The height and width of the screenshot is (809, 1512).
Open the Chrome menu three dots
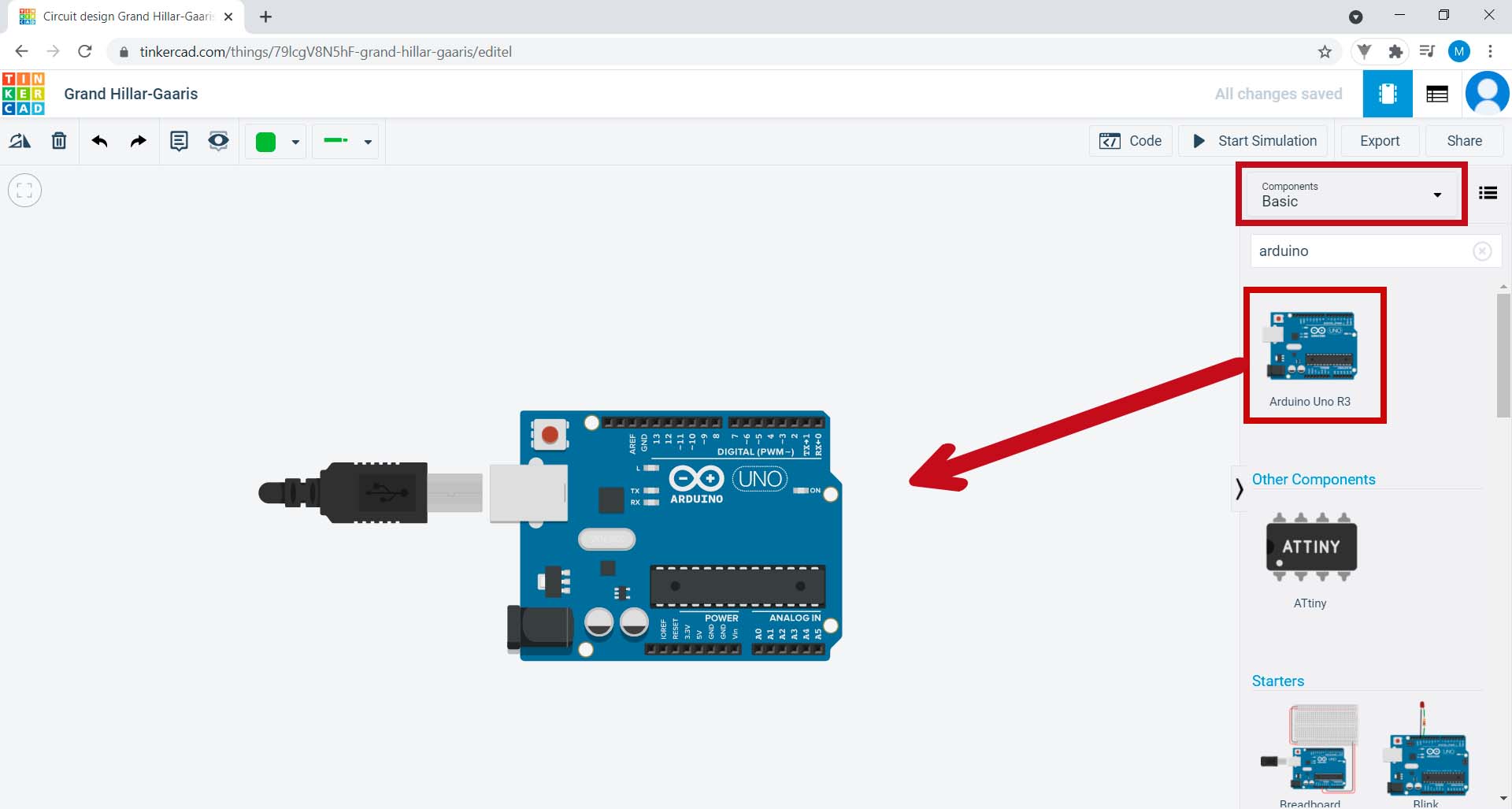1490,52
